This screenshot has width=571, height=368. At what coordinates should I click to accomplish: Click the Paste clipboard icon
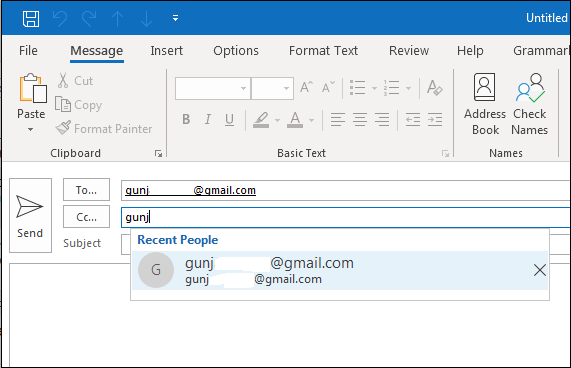[33, 88]
